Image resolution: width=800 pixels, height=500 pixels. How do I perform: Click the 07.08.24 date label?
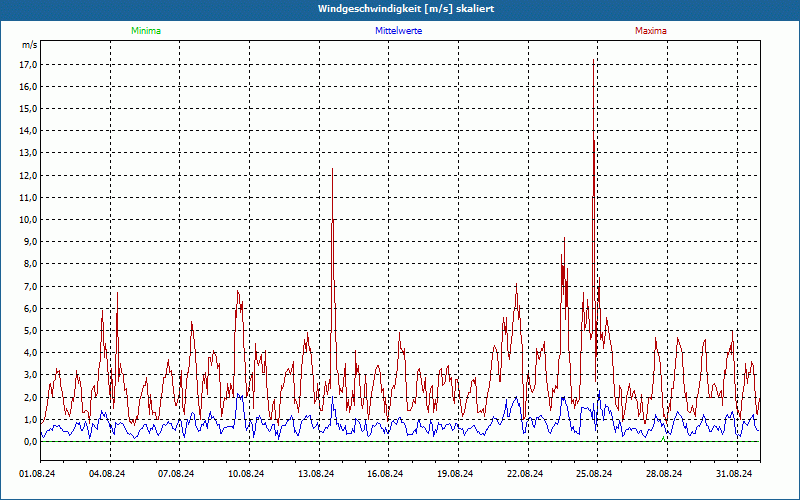176,474
